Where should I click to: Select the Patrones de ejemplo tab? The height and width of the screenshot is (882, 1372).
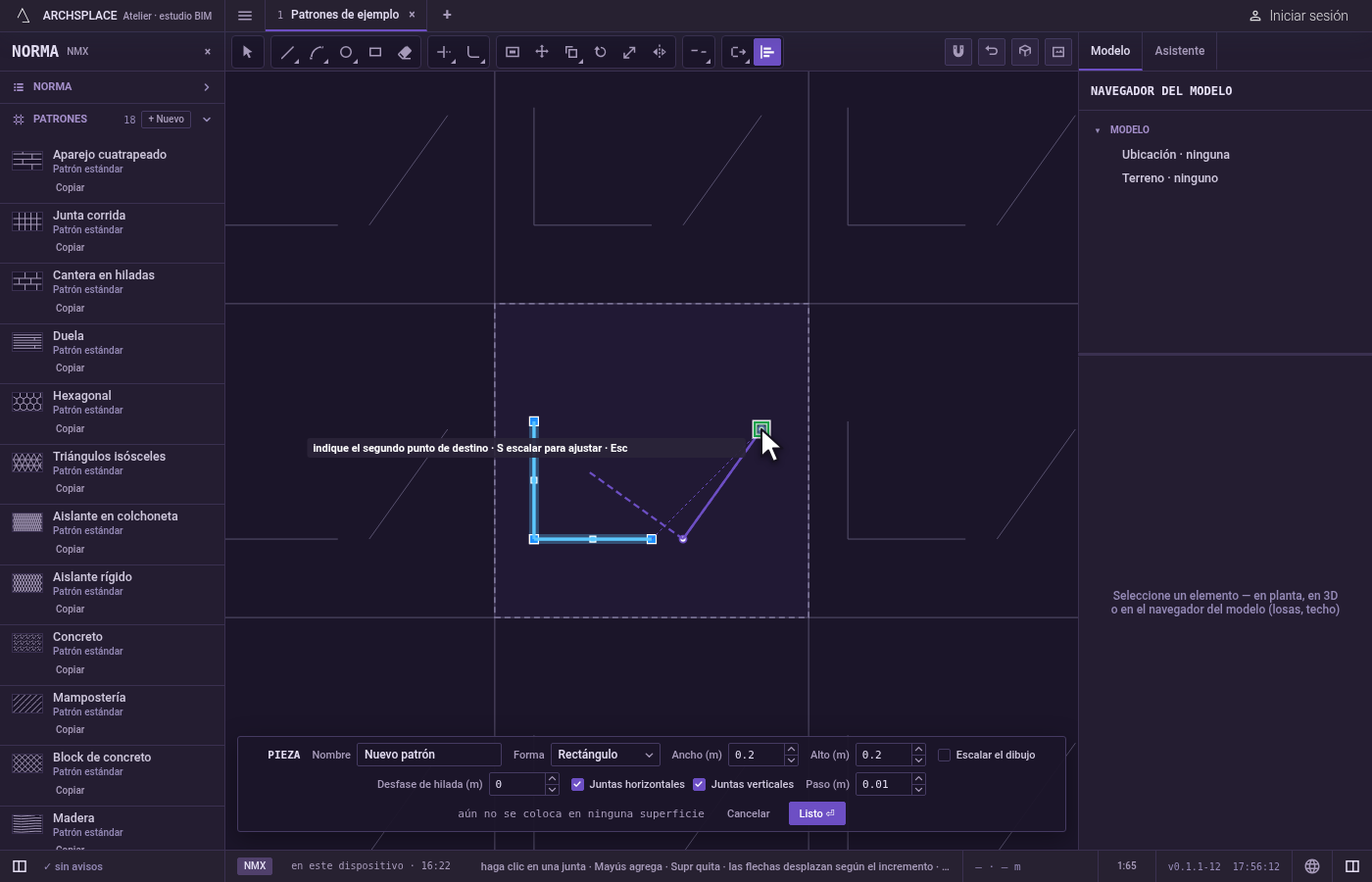click(345, 15)
